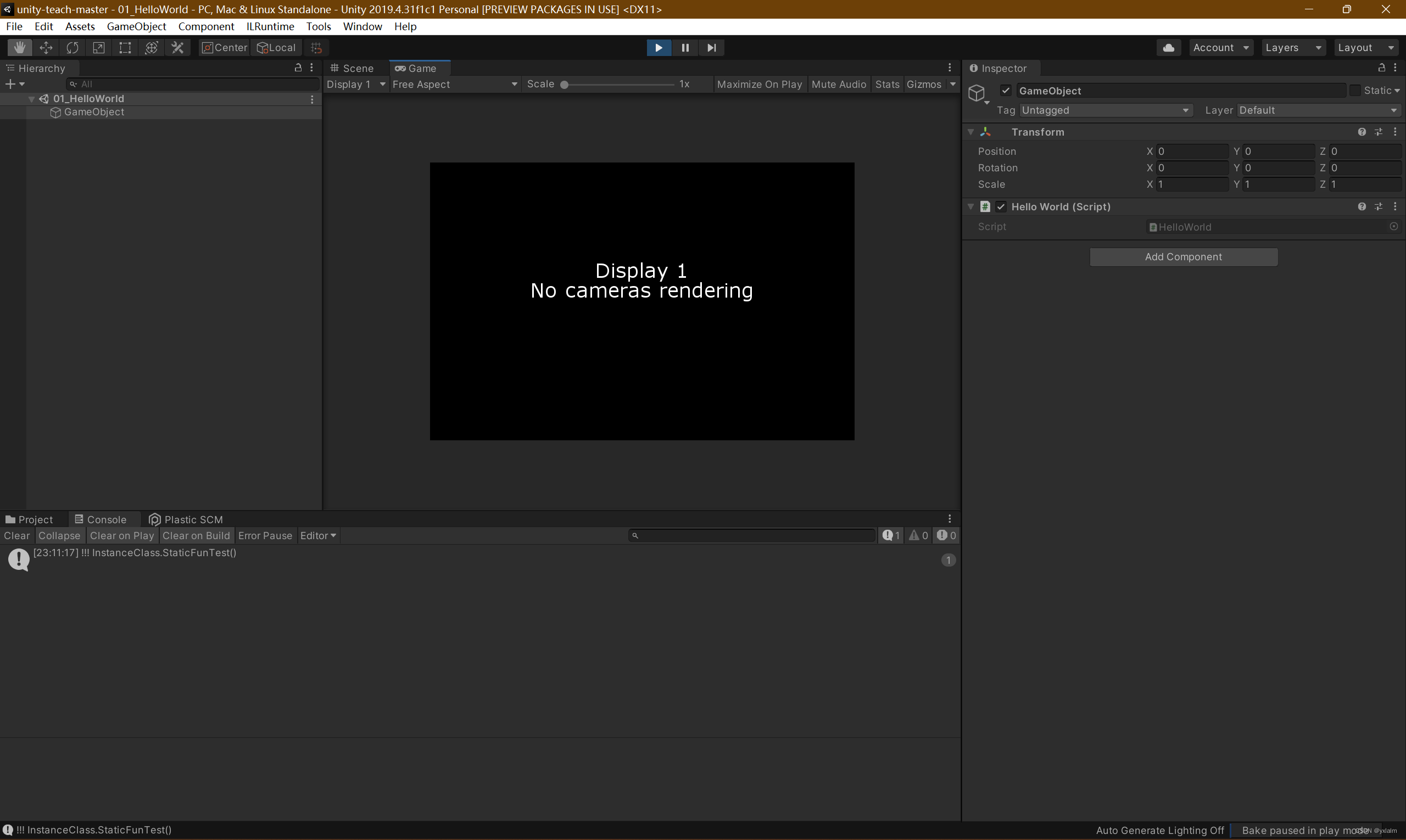Open Hello World script presets
The width and height of the screenshot is (1406, 840).
coord(1378,206)
